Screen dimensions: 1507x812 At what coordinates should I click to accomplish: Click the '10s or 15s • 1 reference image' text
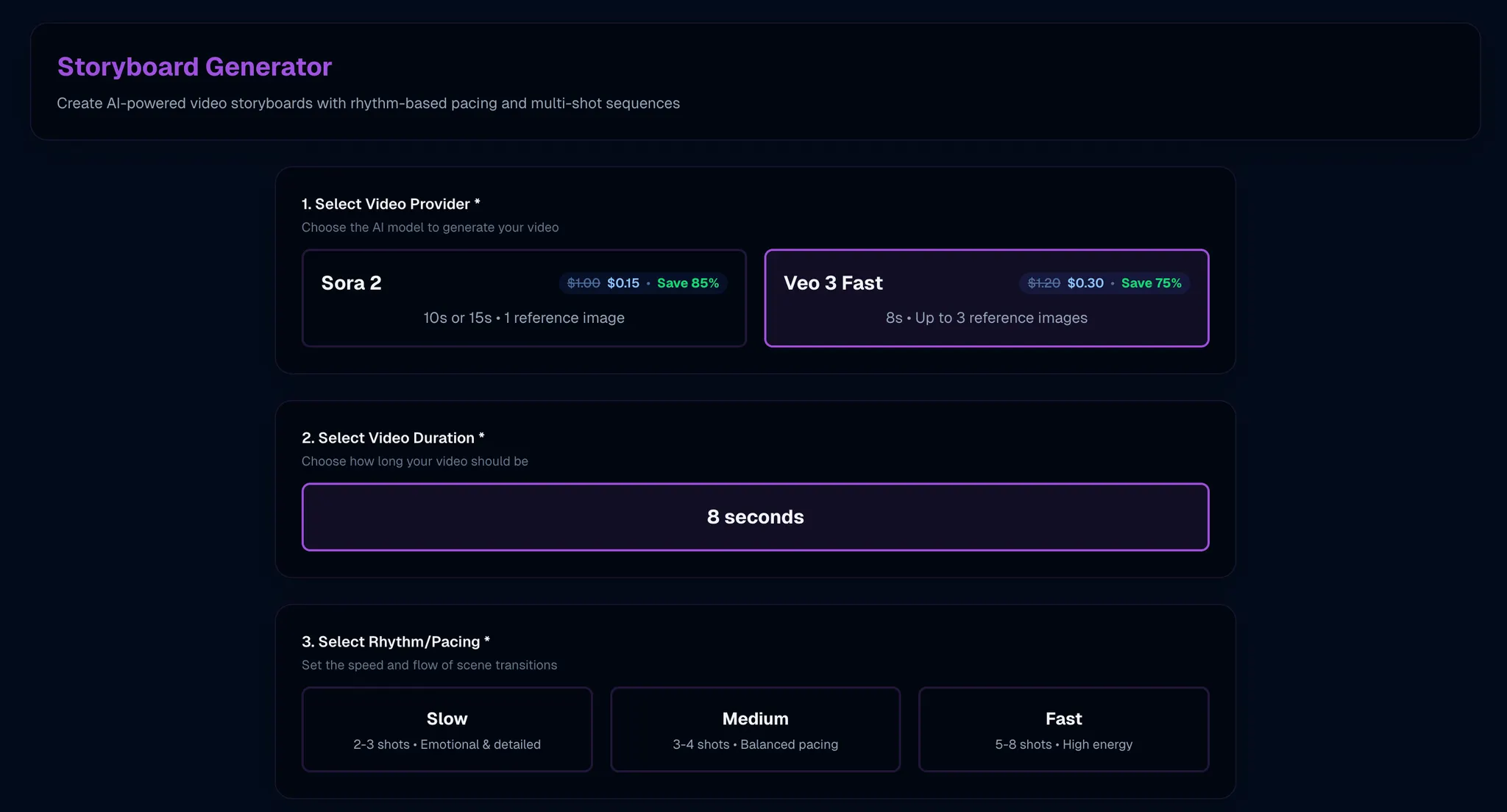point(524,318)
